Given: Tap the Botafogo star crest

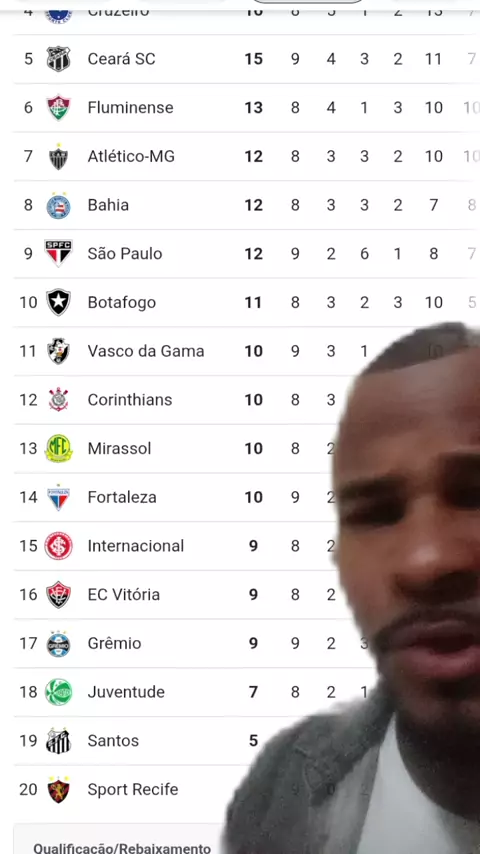Looking at the screenshot, I should click(x=58, y=302).
